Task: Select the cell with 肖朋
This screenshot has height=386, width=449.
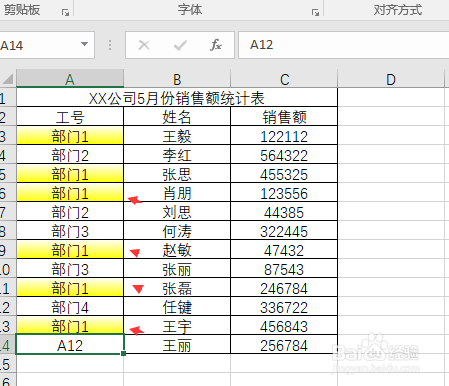Action: pos(177,193)
